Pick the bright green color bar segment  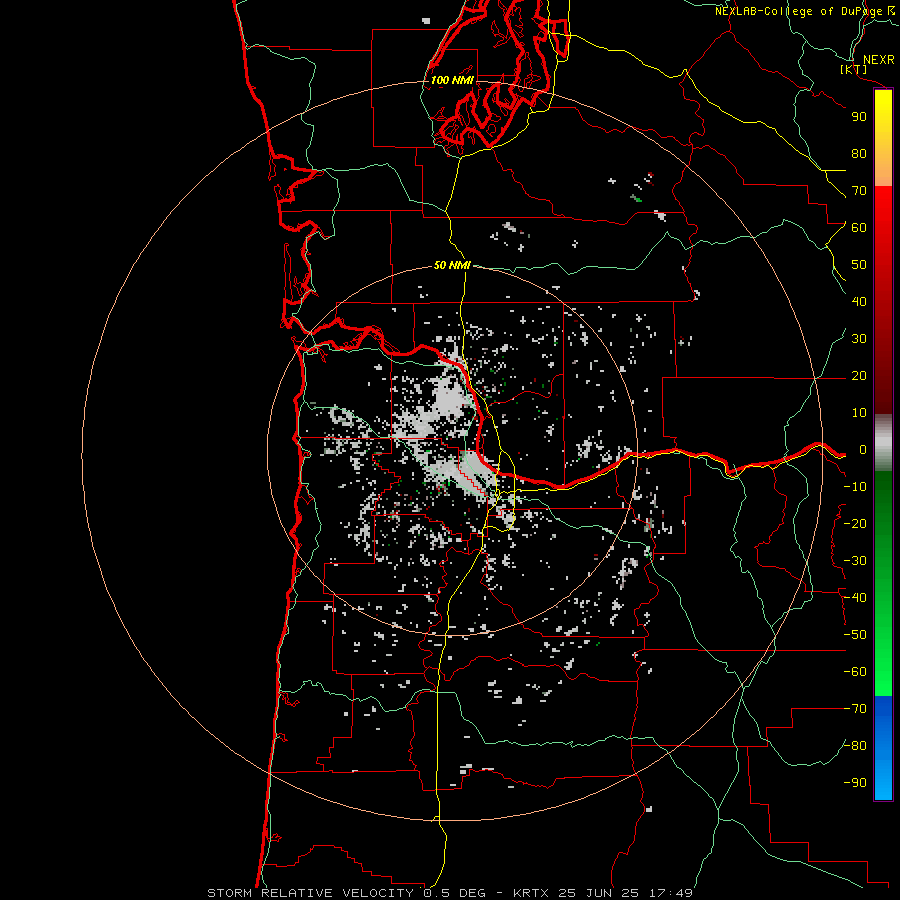(883, 660)
